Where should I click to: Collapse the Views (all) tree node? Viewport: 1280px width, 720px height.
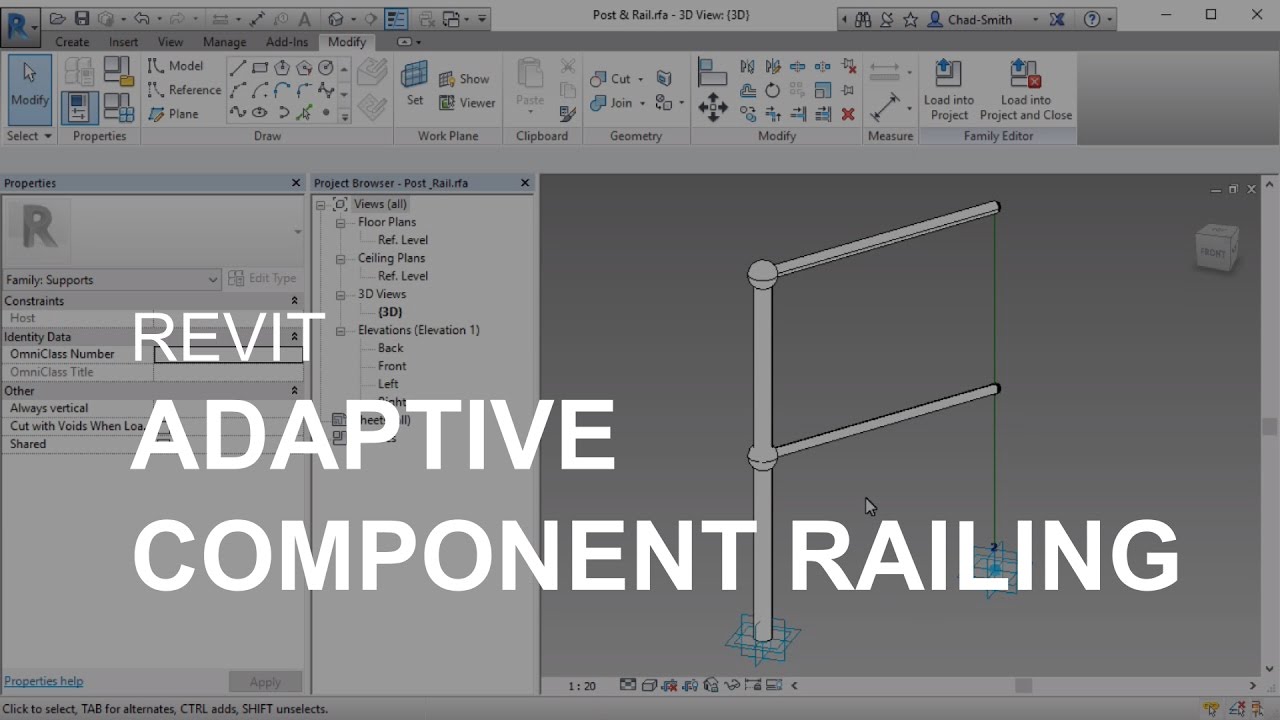[321, 204]
